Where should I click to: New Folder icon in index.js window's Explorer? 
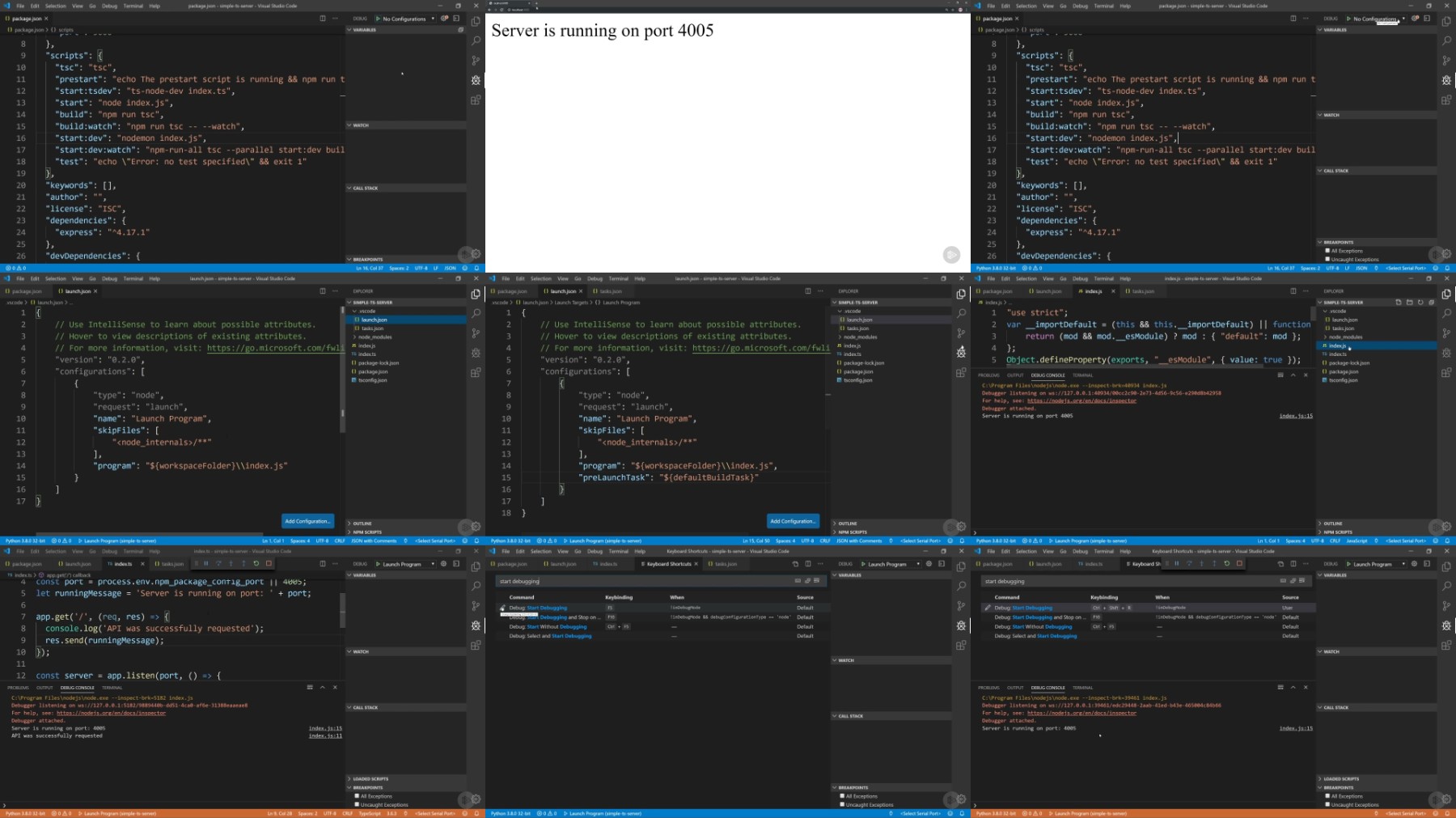[1409, 303]
